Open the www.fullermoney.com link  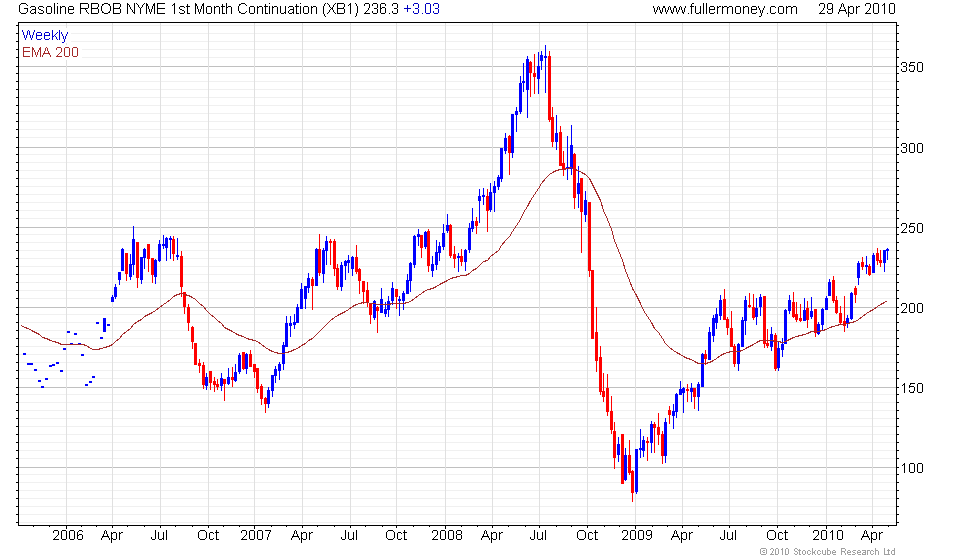[725, 9]
